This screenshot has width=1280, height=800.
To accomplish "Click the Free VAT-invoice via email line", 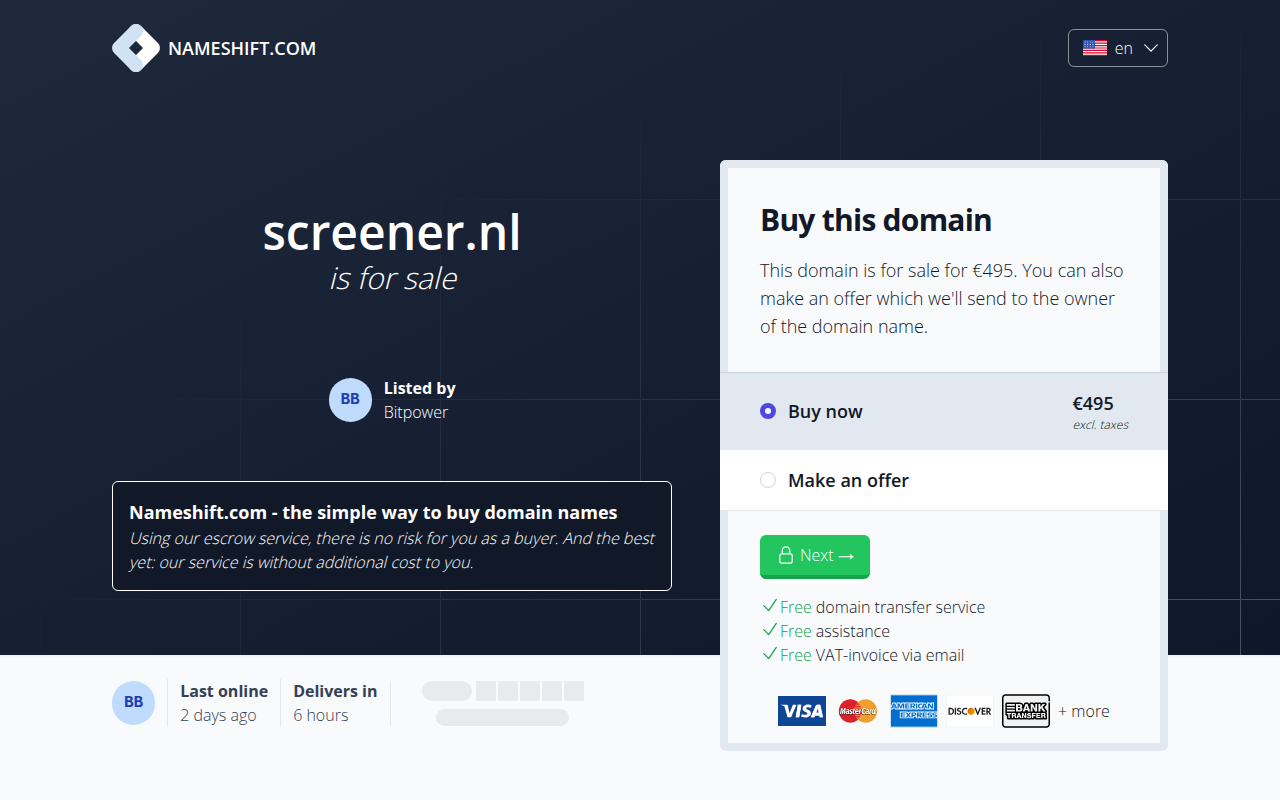I will (863, 655).
